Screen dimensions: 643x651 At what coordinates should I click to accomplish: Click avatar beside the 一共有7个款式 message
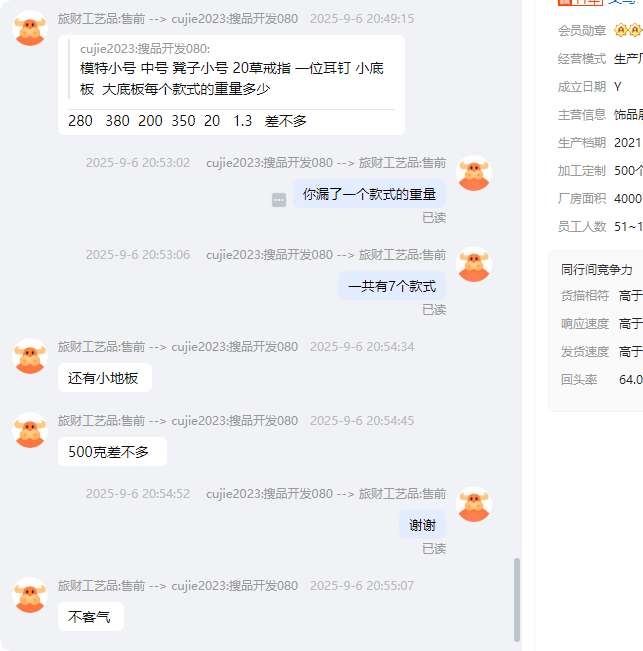474,264
